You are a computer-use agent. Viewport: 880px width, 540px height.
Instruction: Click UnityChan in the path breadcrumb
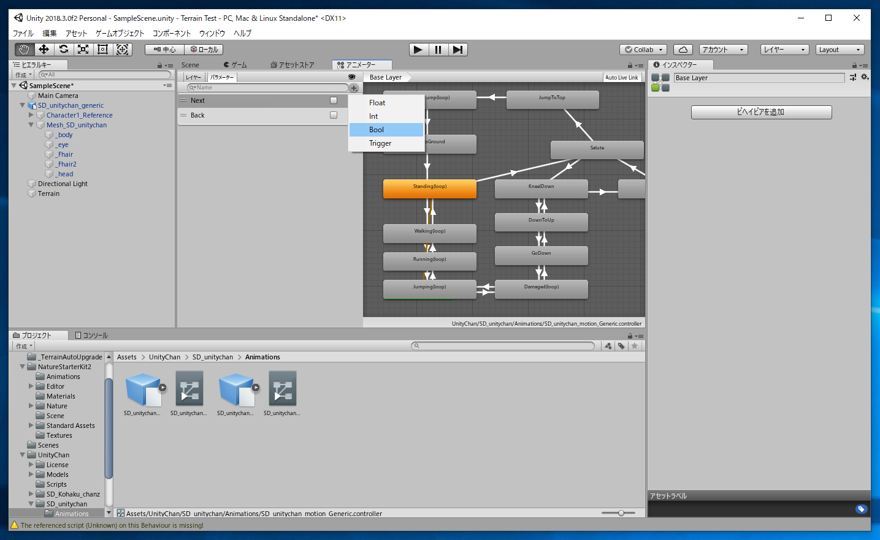pos(164,357)
